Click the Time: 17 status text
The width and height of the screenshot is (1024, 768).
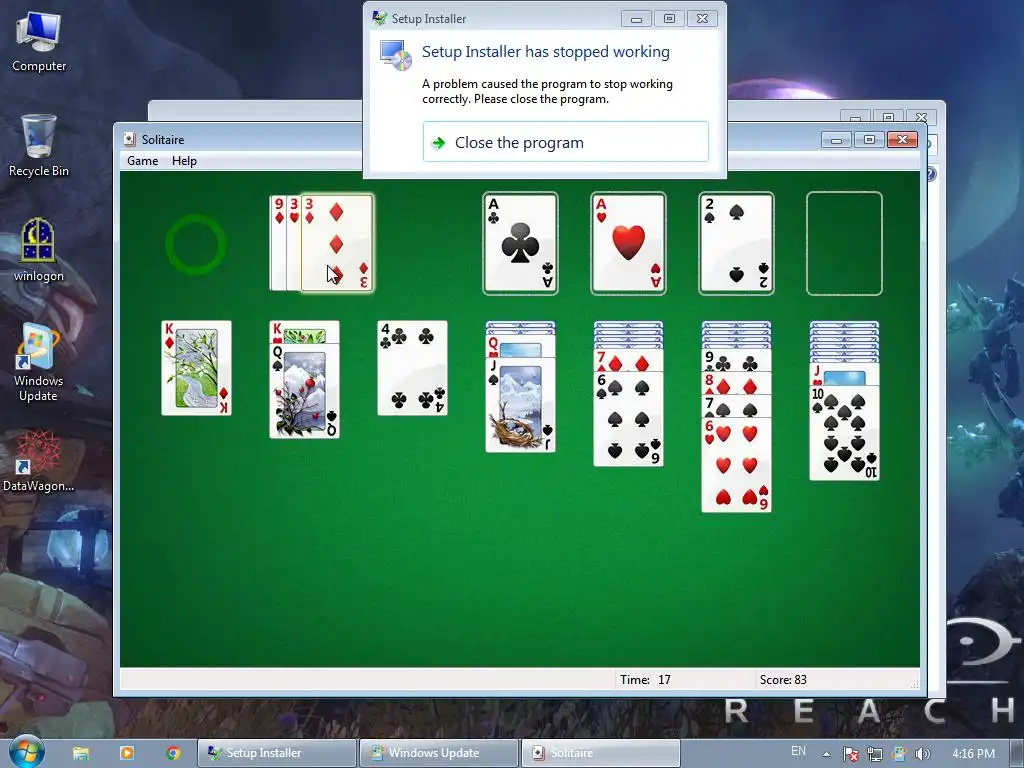[x=645, y=679]
